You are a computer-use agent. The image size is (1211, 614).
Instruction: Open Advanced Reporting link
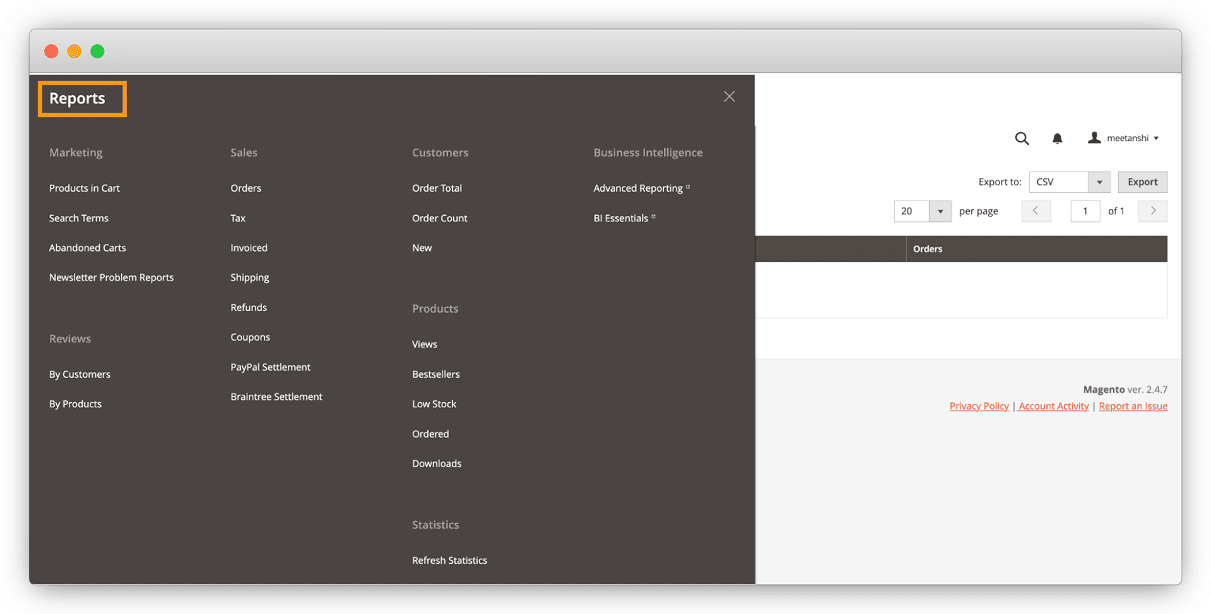coord(641,188)
